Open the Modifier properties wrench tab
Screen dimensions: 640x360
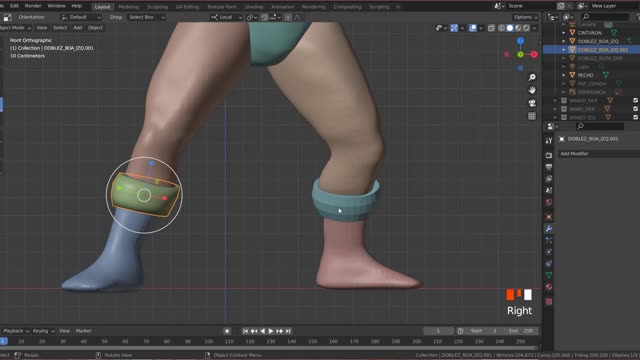549,229
